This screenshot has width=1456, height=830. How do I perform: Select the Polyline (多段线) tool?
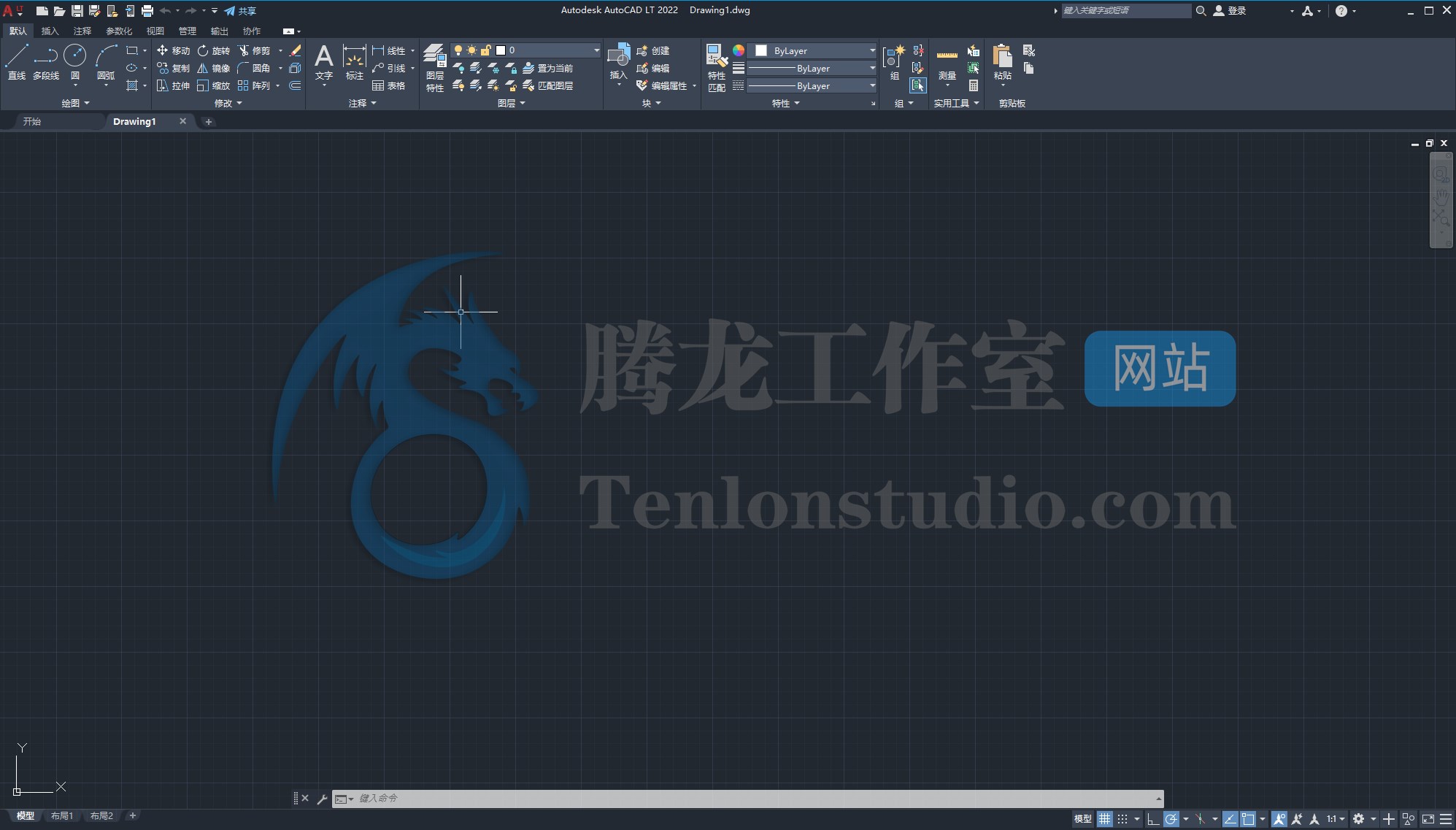point(46,61)
